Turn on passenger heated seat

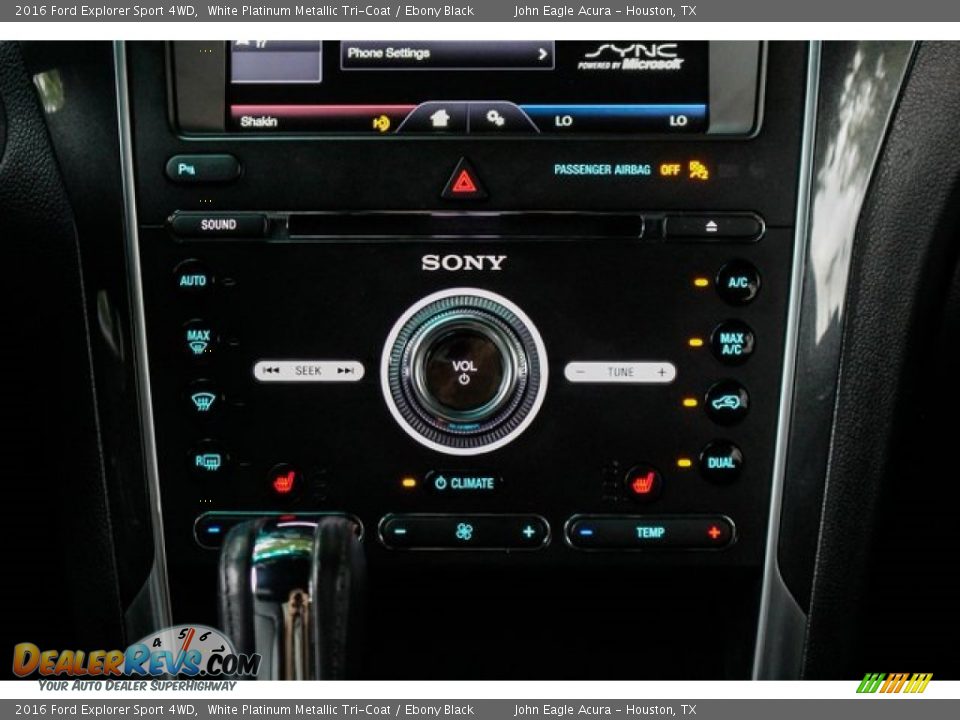click(x=642, y=483)
